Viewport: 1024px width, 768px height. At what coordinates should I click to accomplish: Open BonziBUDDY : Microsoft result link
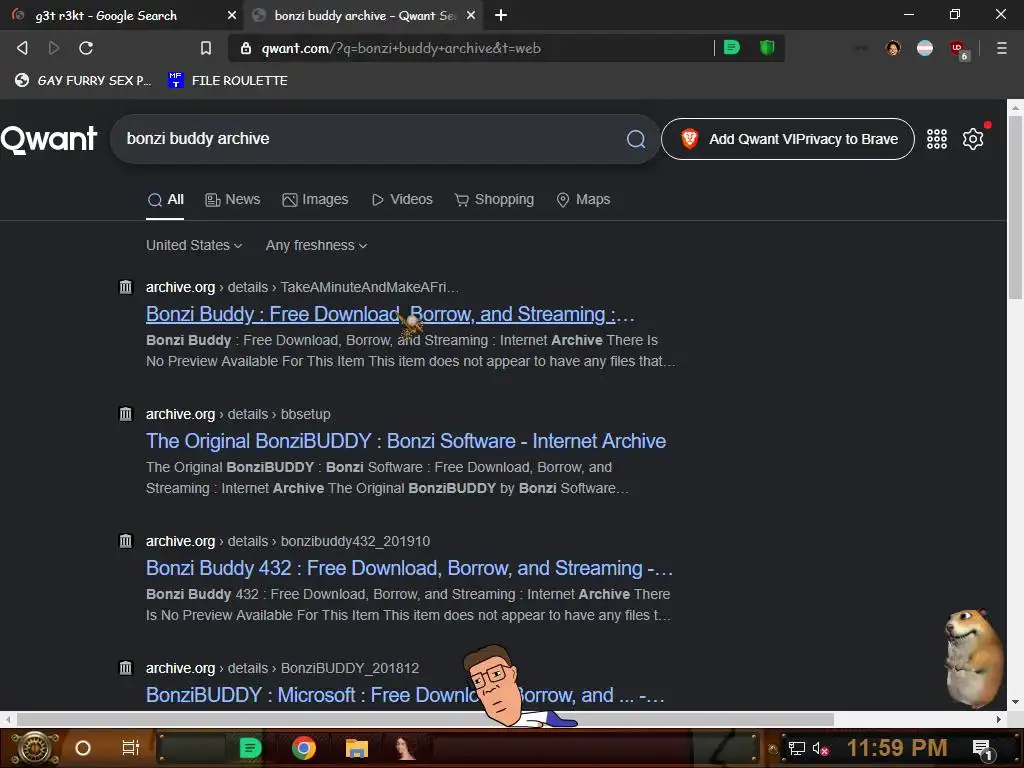[x=405, y=696]
